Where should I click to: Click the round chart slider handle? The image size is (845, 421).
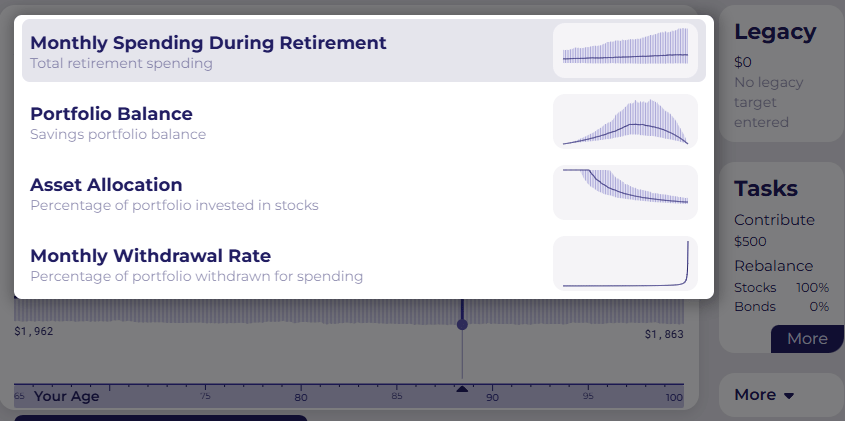pos(462,324)
